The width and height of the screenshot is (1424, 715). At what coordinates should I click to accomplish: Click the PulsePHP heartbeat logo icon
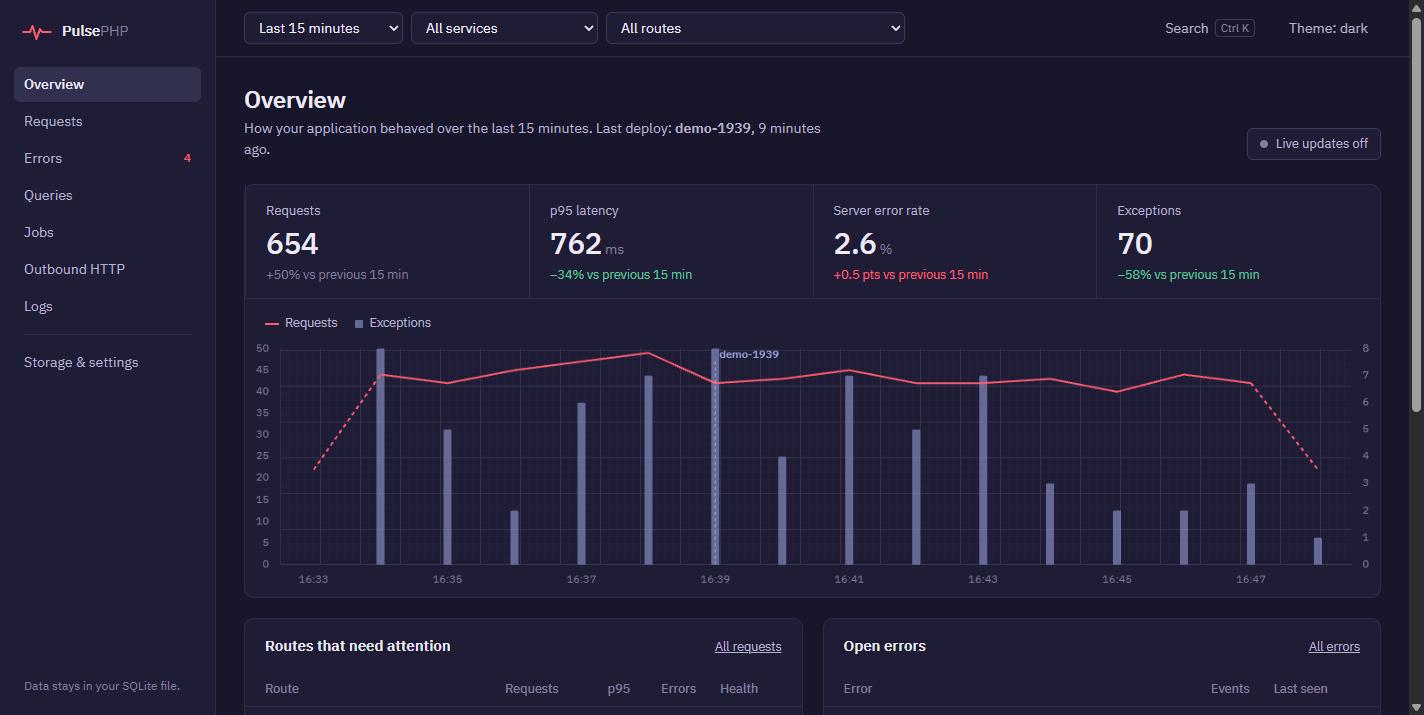pyautogui.click(x=37, y=31)
